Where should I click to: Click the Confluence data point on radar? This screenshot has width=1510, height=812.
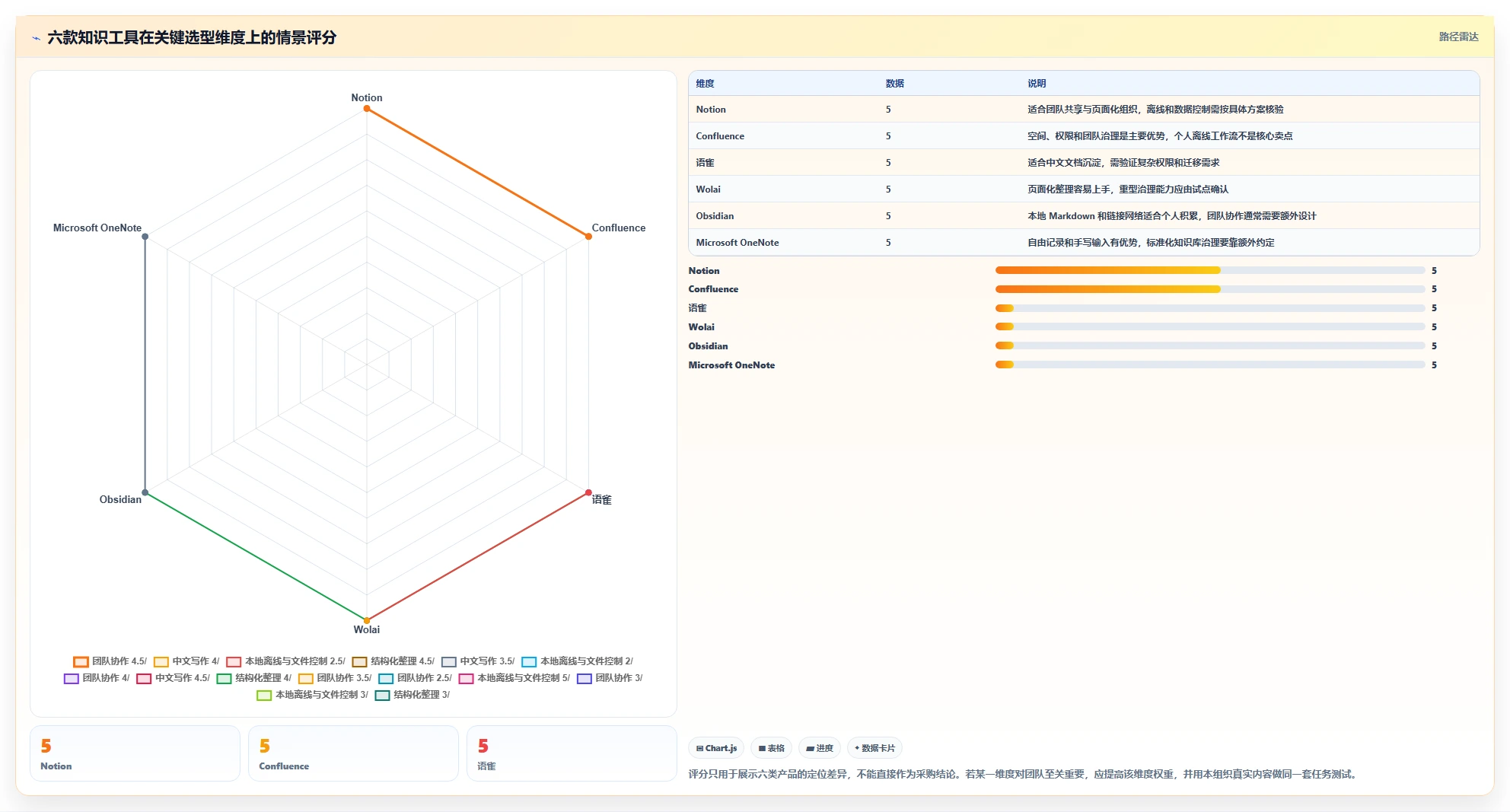click(588, 237)
